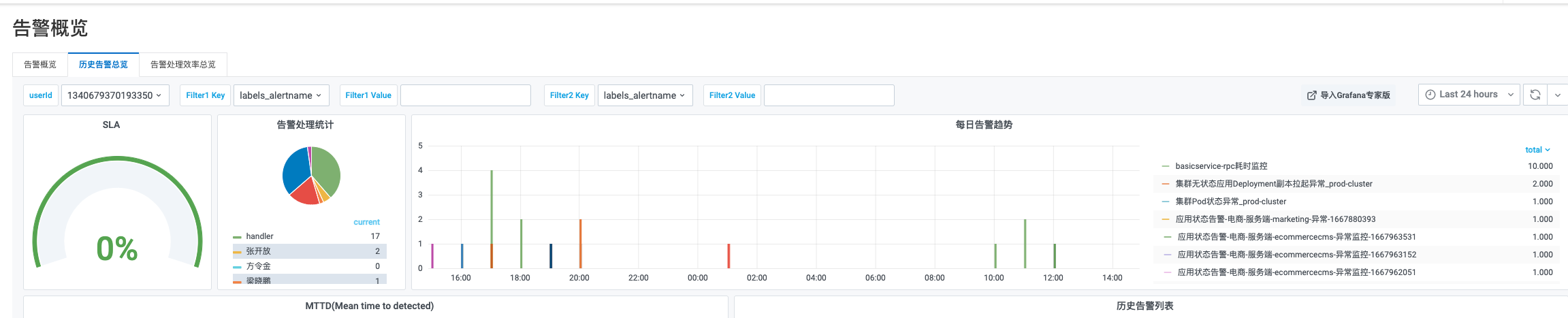The height and width of the screenshot is (318, 1568).
Task: Click the 告警概览 page heading
Action: click(x=50, y=28)
